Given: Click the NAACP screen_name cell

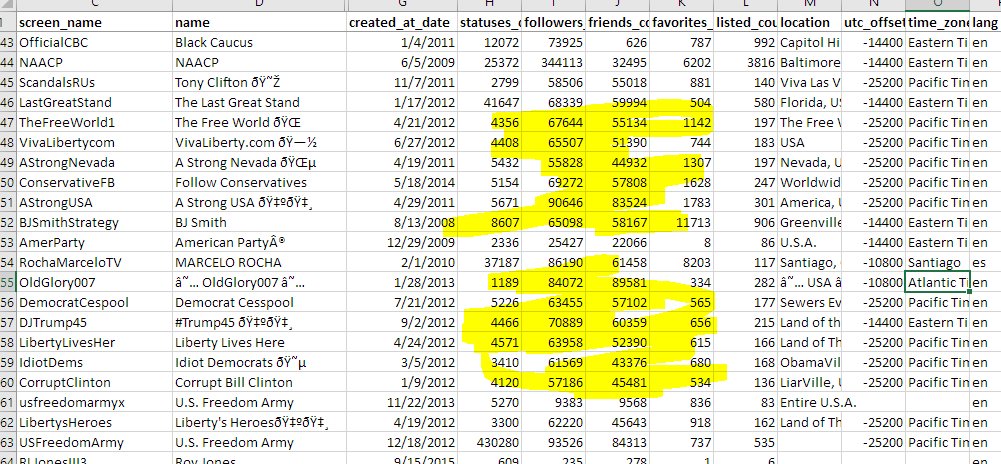Looking at the screenshot, I should coord(94,63).
